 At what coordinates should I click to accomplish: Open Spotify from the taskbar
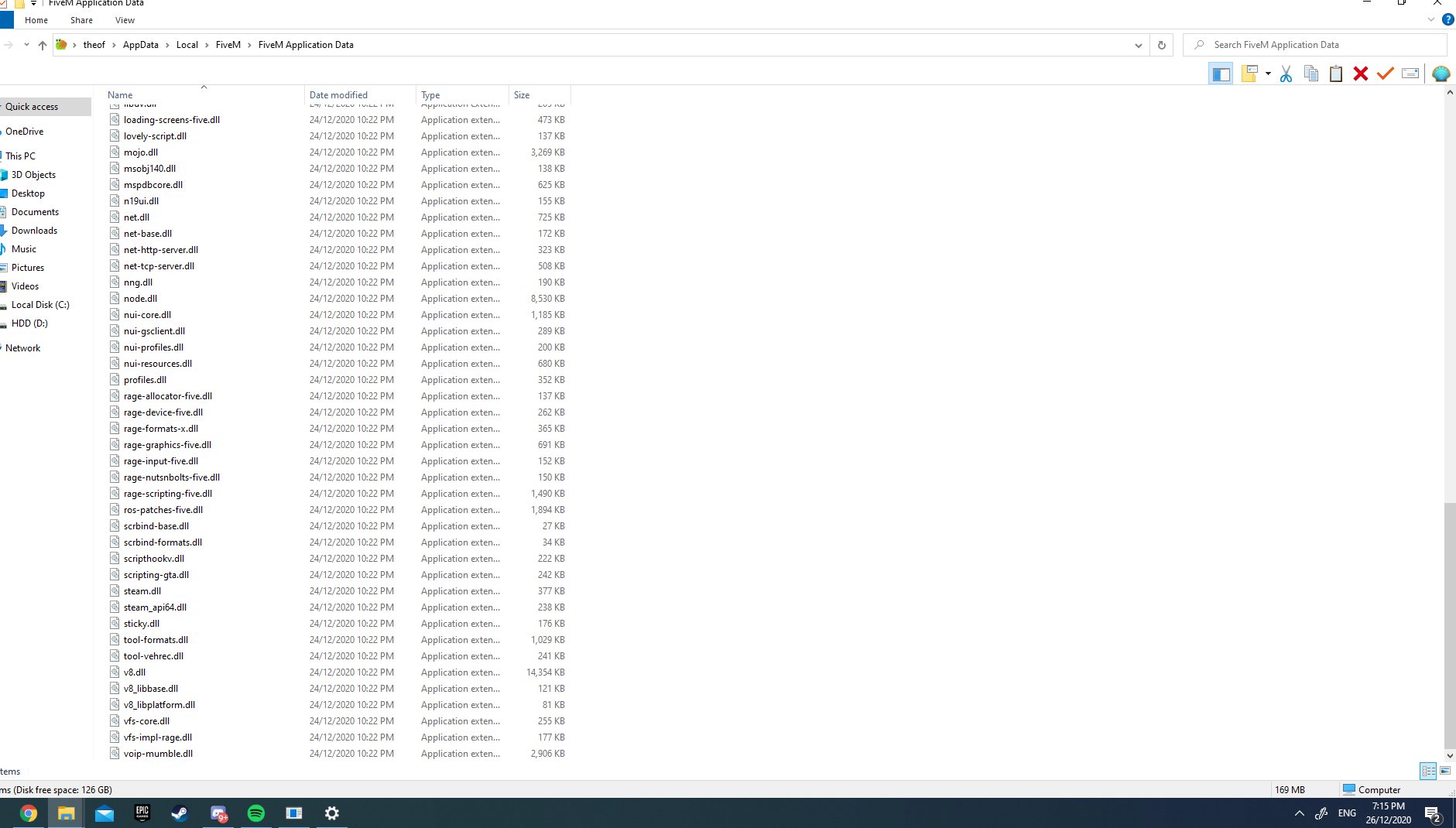pyautogui.click(x=256, y=813)
